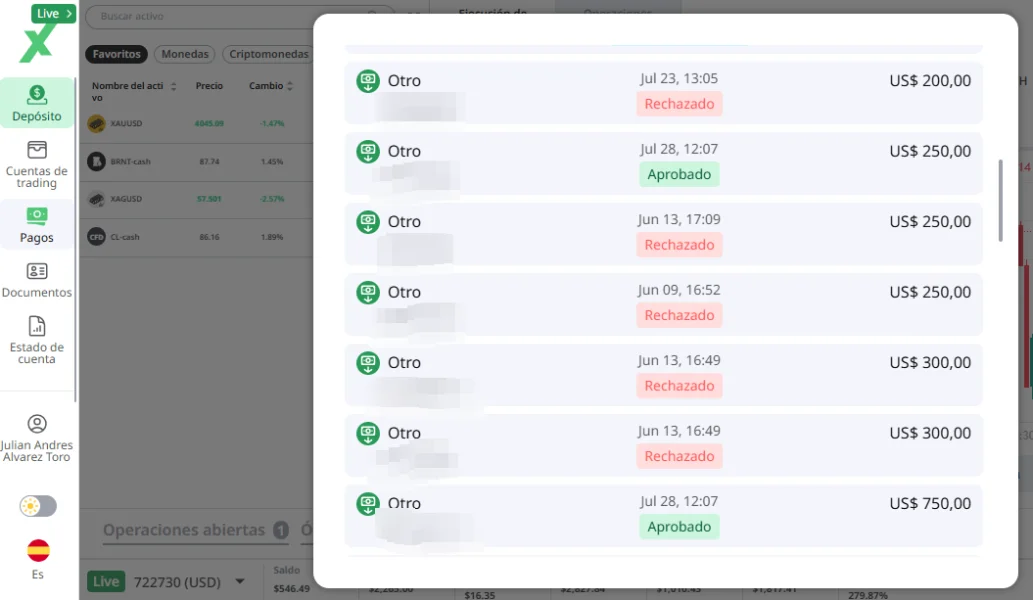Viewport: 1033px width, 600px height.
Task: Switch to the Monedas tab
Action: (185, 54)
